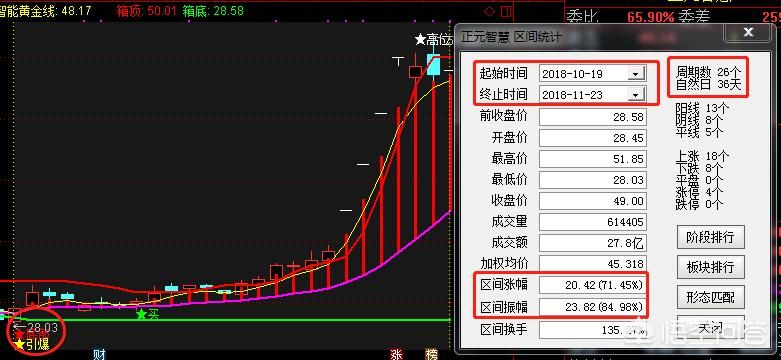781x360 pixels.
Task: Click the cyan candlestick at the peak
Action: coord(433,65)
